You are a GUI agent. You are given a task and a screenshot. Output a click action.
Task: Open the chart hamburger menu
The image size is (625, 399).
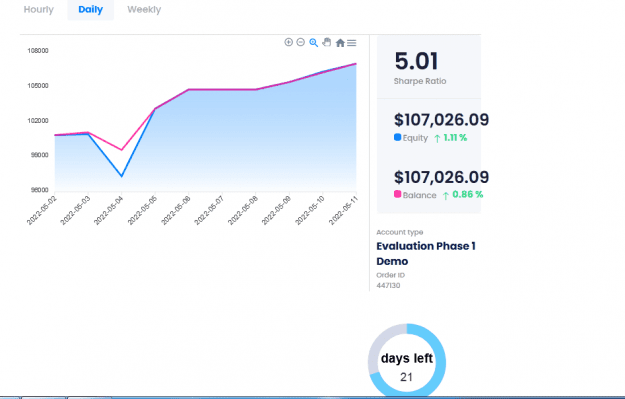click(352, 43)
